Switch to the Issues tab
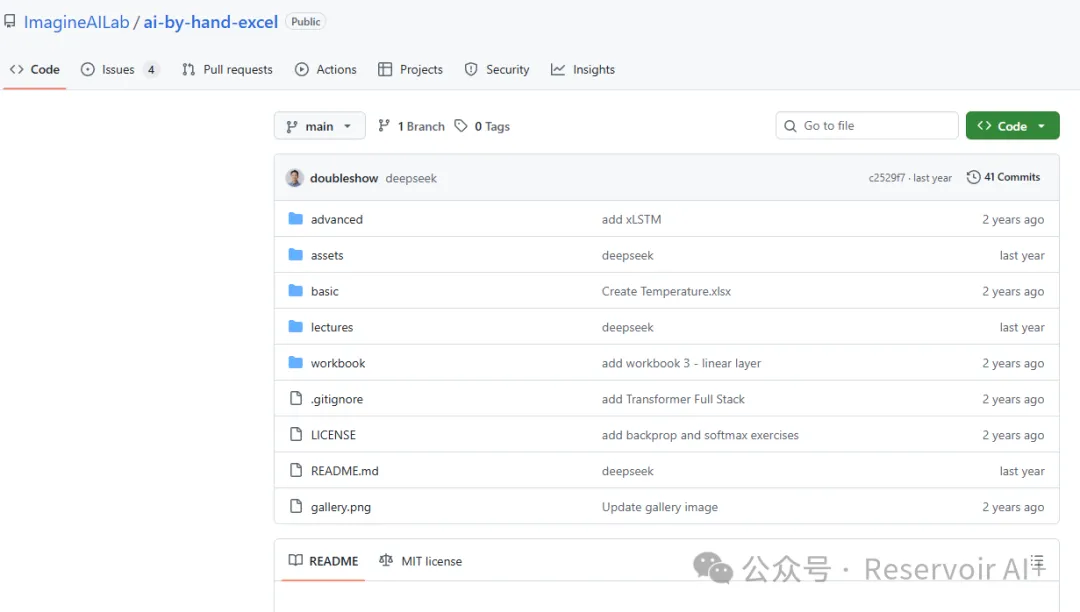Image resolution: width=1080 pixels, height=612 pixels. (120, 70)
